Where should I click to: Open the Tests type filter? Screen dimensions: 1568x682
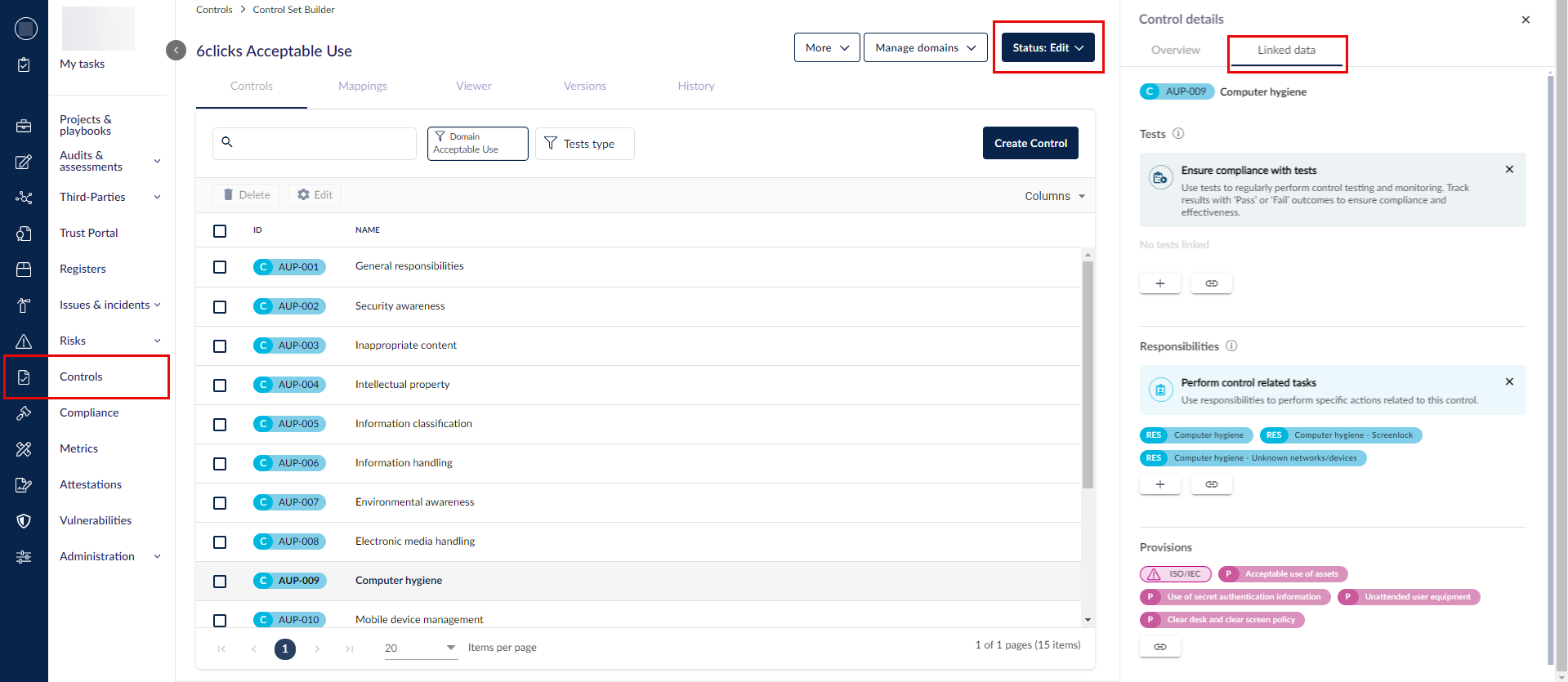click(x=584, y=144)
